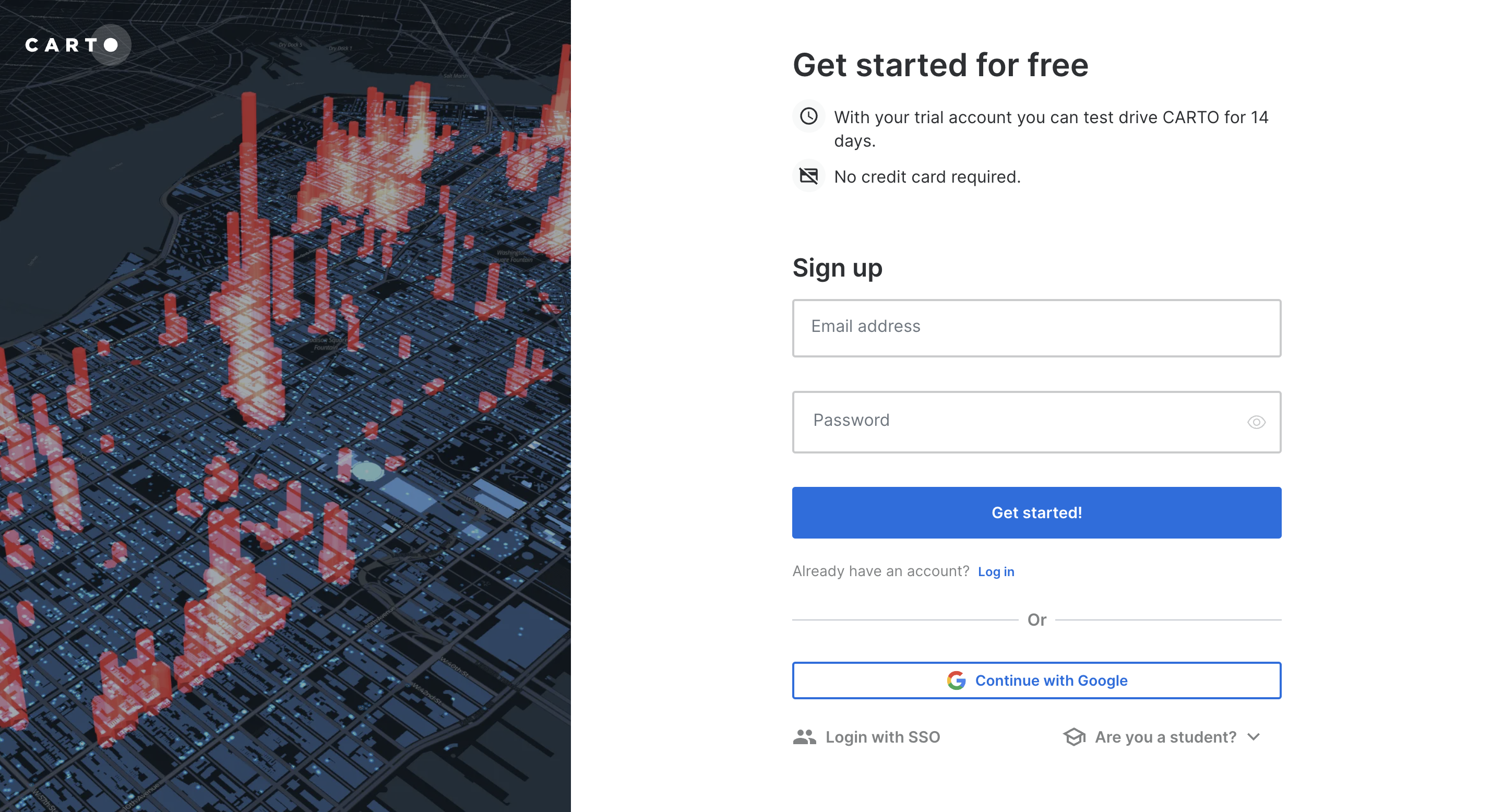Focus the Email address field
The height and width of the screenshot is (812, 1503).
coord(1036,328)
